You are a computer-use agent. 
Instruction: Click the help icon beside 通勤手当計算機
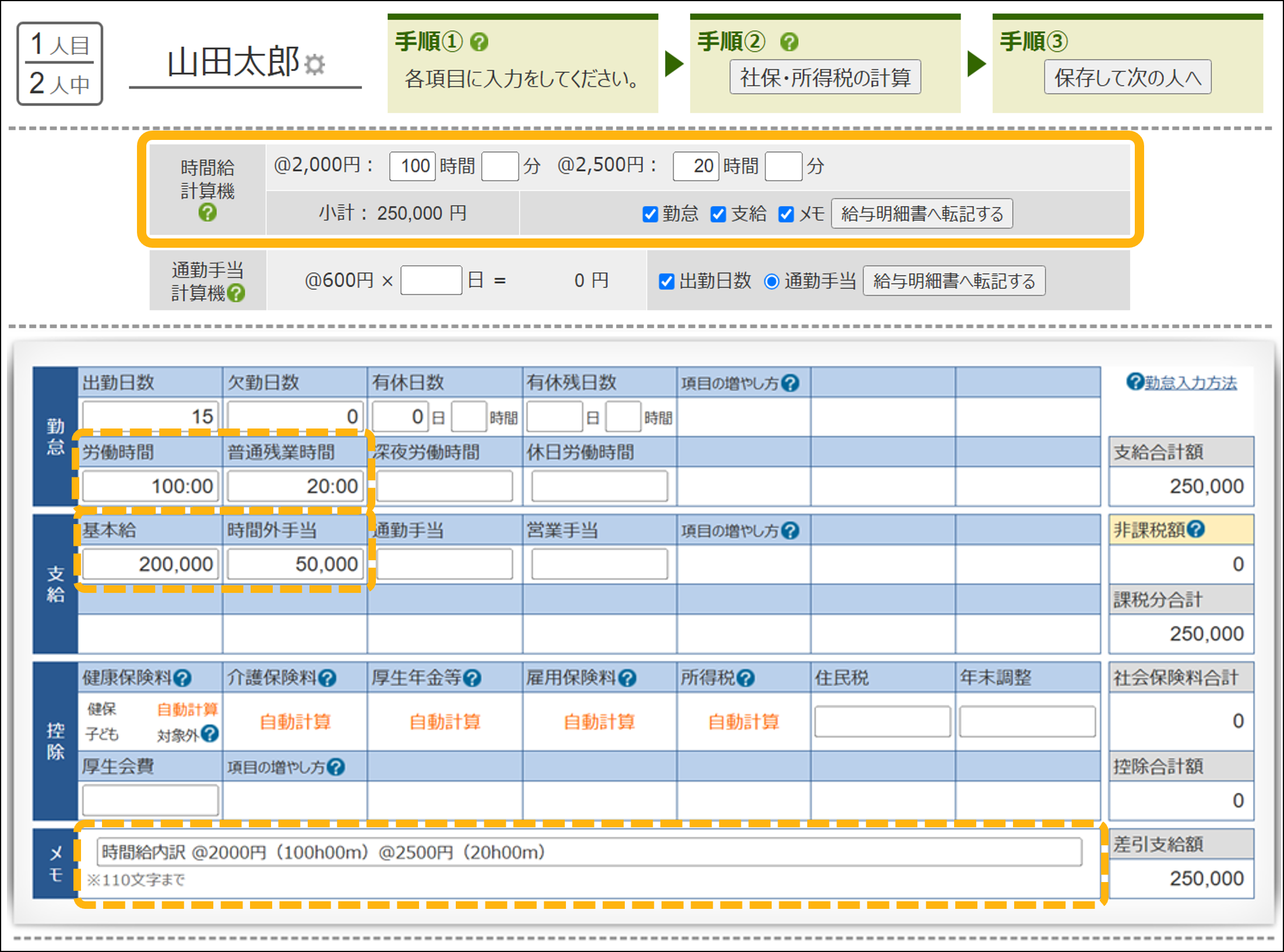(237, 293)
